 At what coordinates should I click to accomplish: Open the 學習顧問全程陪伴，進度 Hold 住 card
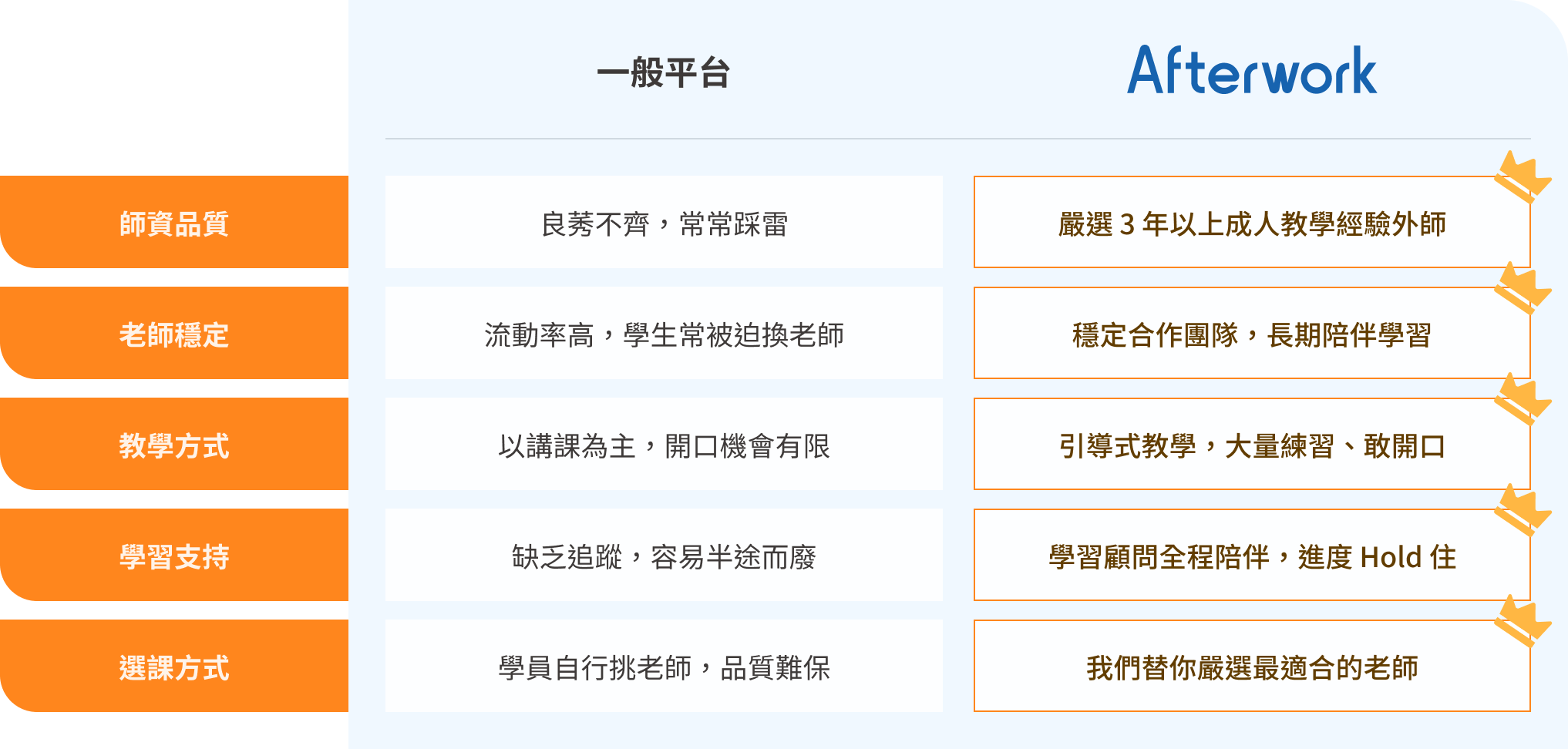(1251, 556)
